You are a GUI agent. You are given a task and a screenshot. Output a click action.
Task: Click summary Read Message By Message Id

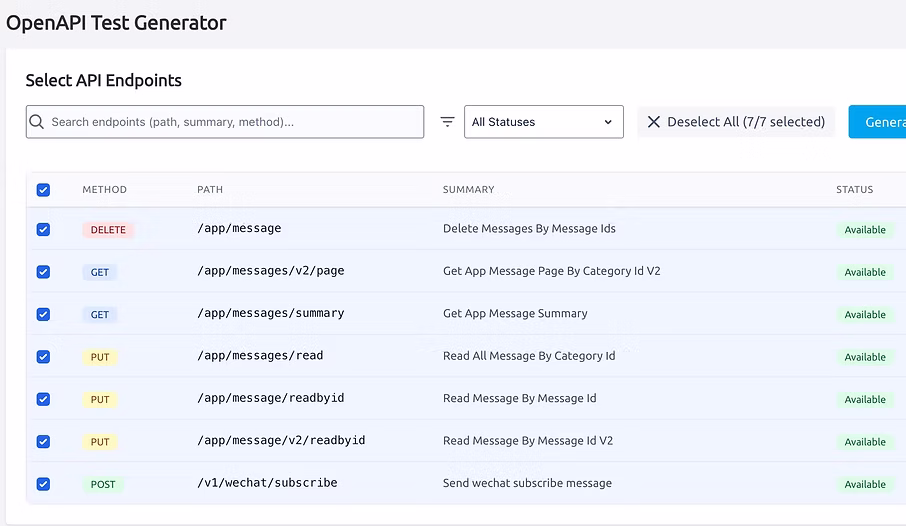point(520,398)
